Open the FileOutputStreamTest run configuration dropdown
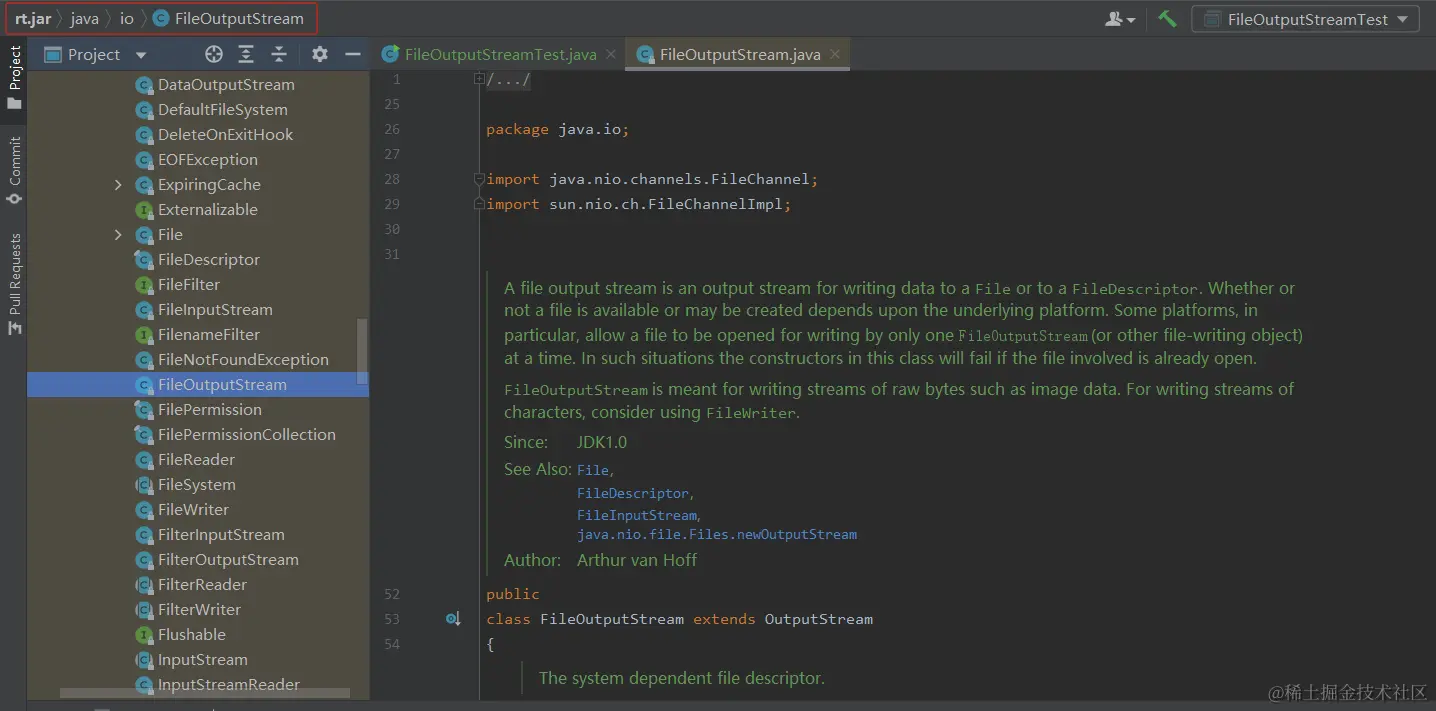1436x711 pixels. coord(1306,19)
